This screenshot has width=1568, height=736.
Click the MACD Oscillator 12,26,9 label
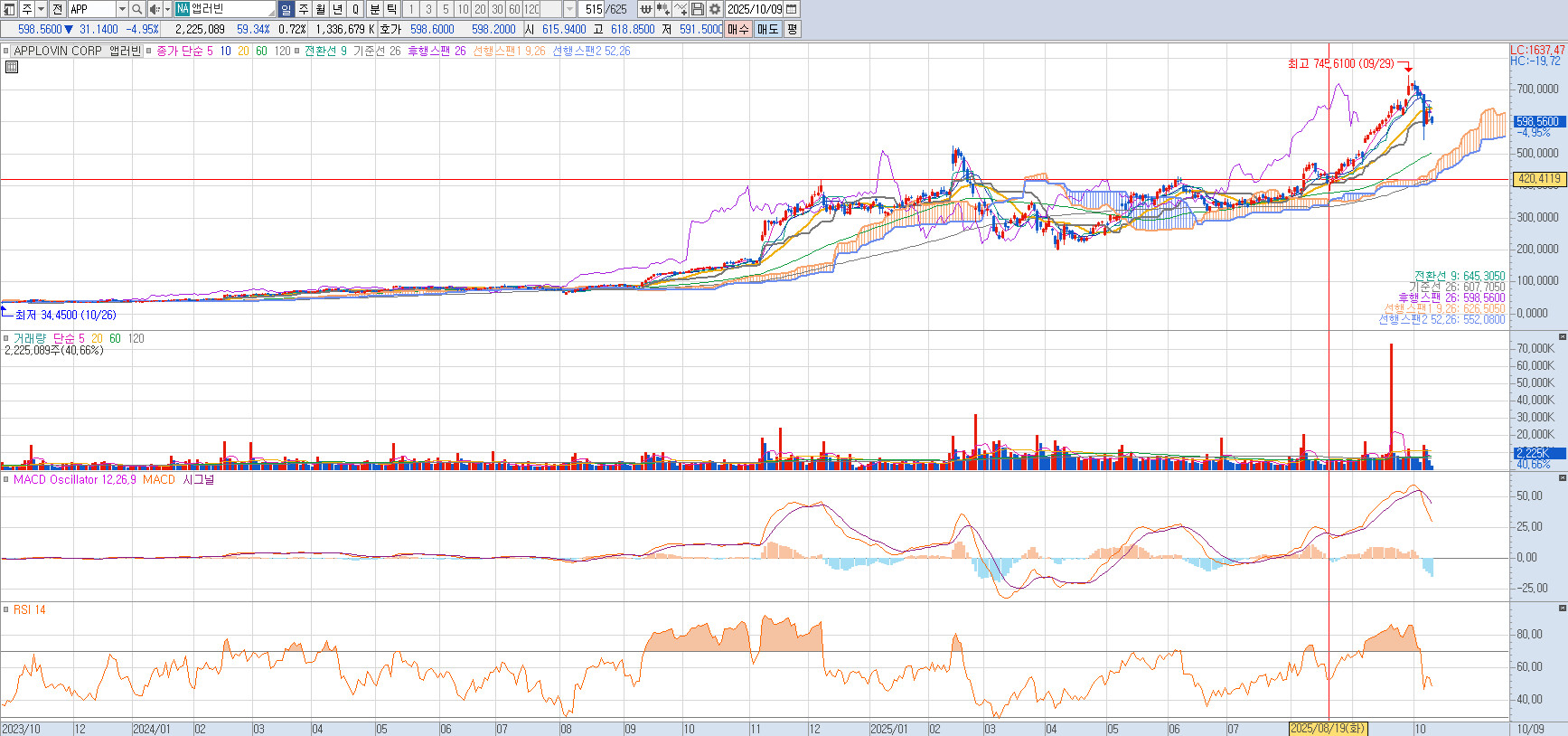[x=74, y=479]
